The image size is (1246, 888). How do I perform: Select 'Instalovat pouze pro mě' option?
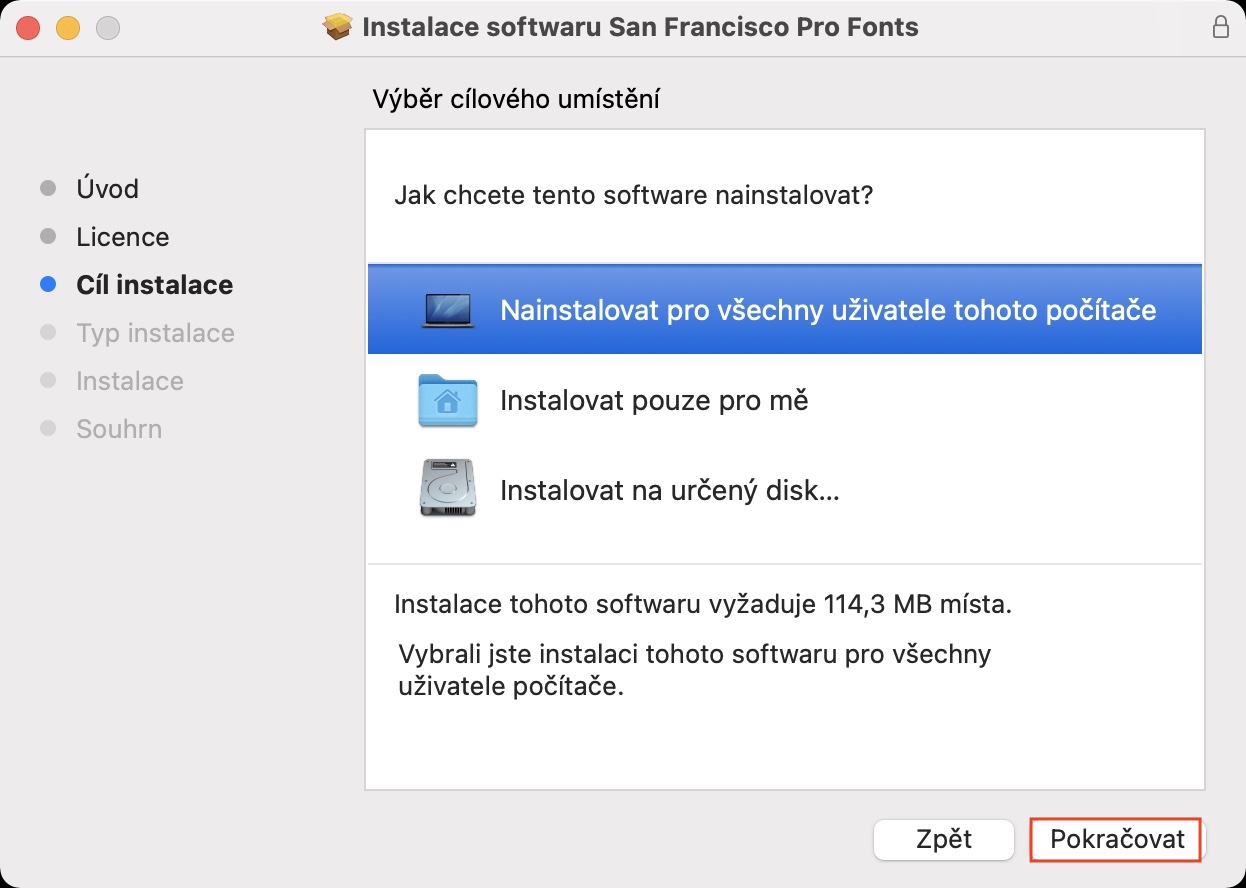click(x=654, y=401)
